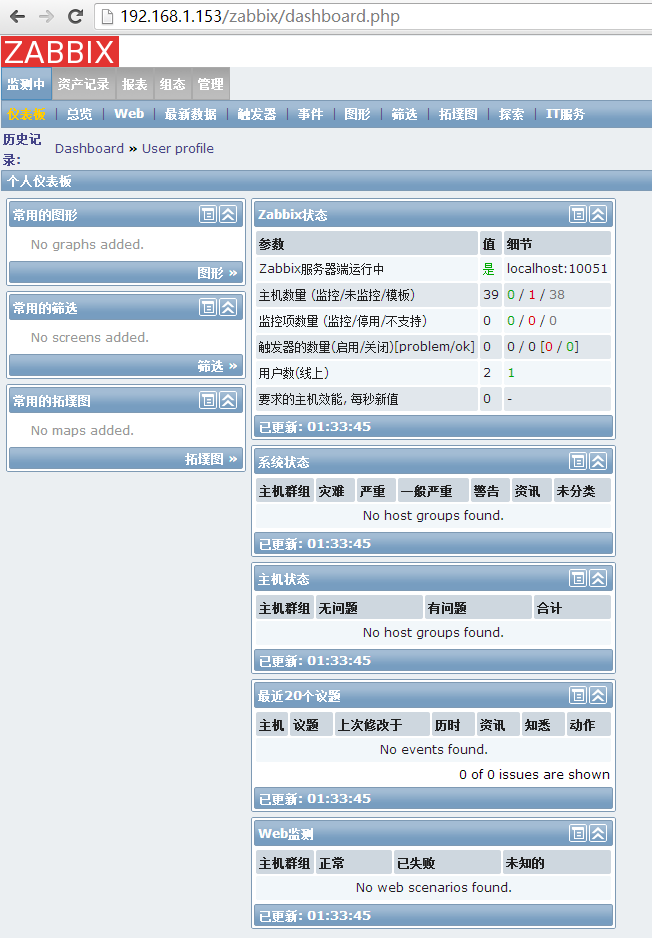Screen dimensions: 652x938
Task: Go back with browser back arrow
Action: (x=17, y=17)
